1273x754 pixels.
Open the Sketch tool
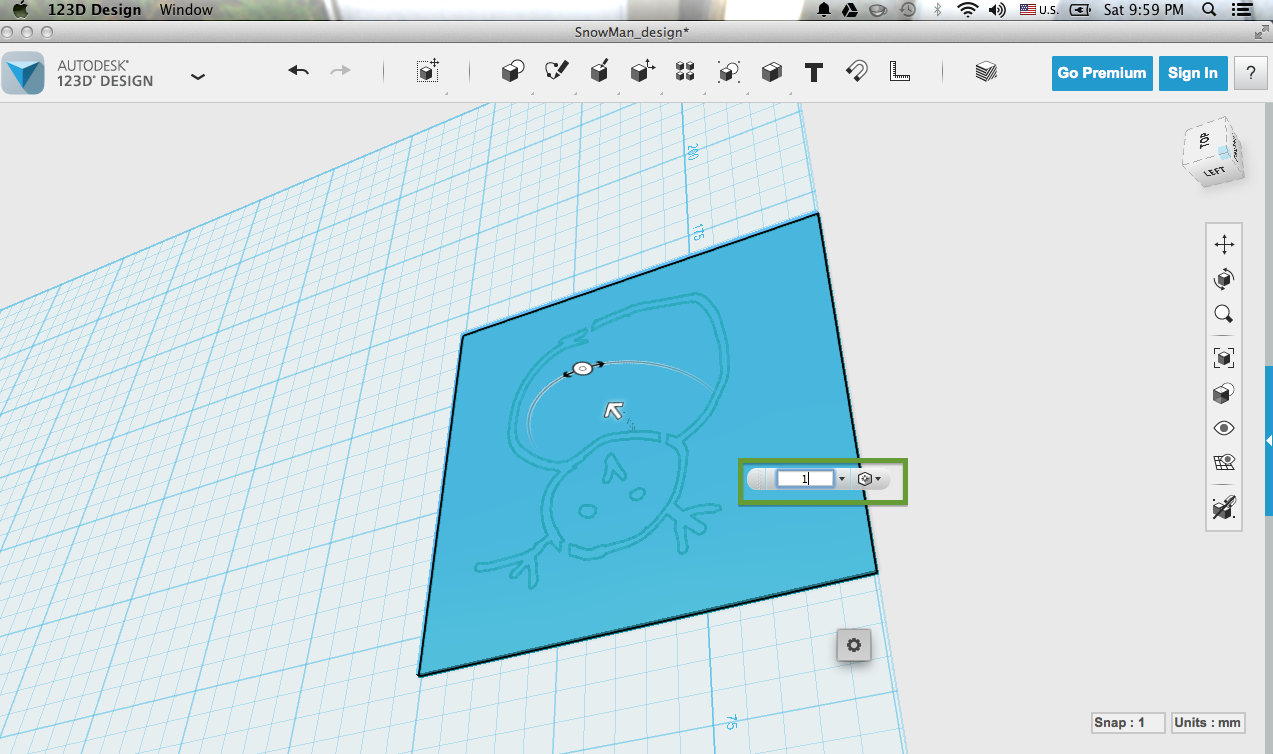point(556,72)
